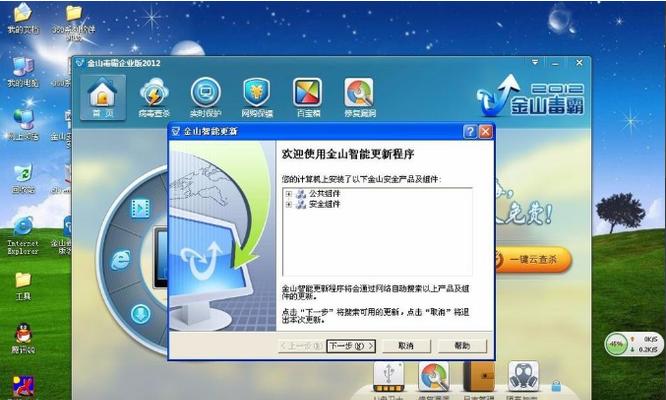Click the 金山毒霸 2012 logo
The image size is (666, 400).
tap(531, 96)
